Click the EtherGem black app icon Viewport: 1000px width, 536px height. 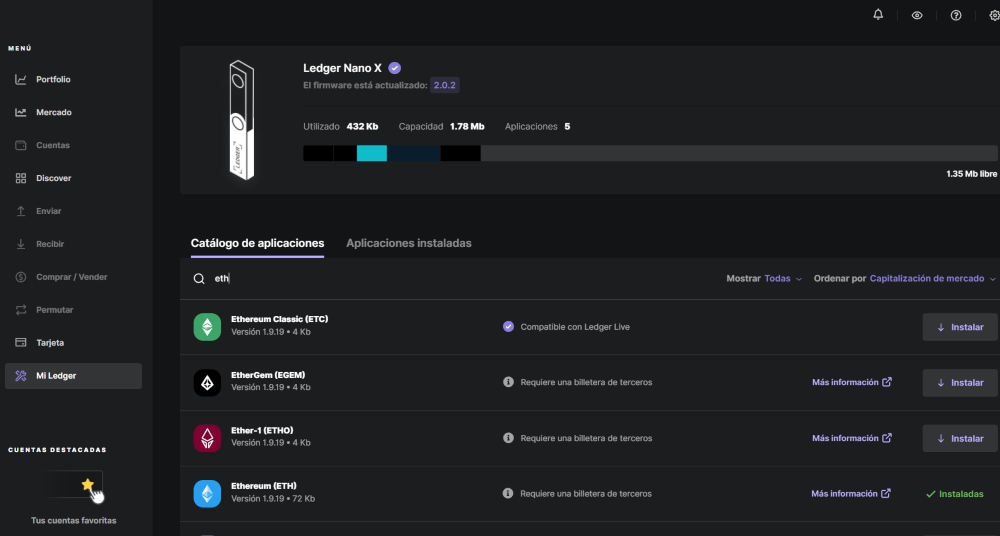(207, 383)
